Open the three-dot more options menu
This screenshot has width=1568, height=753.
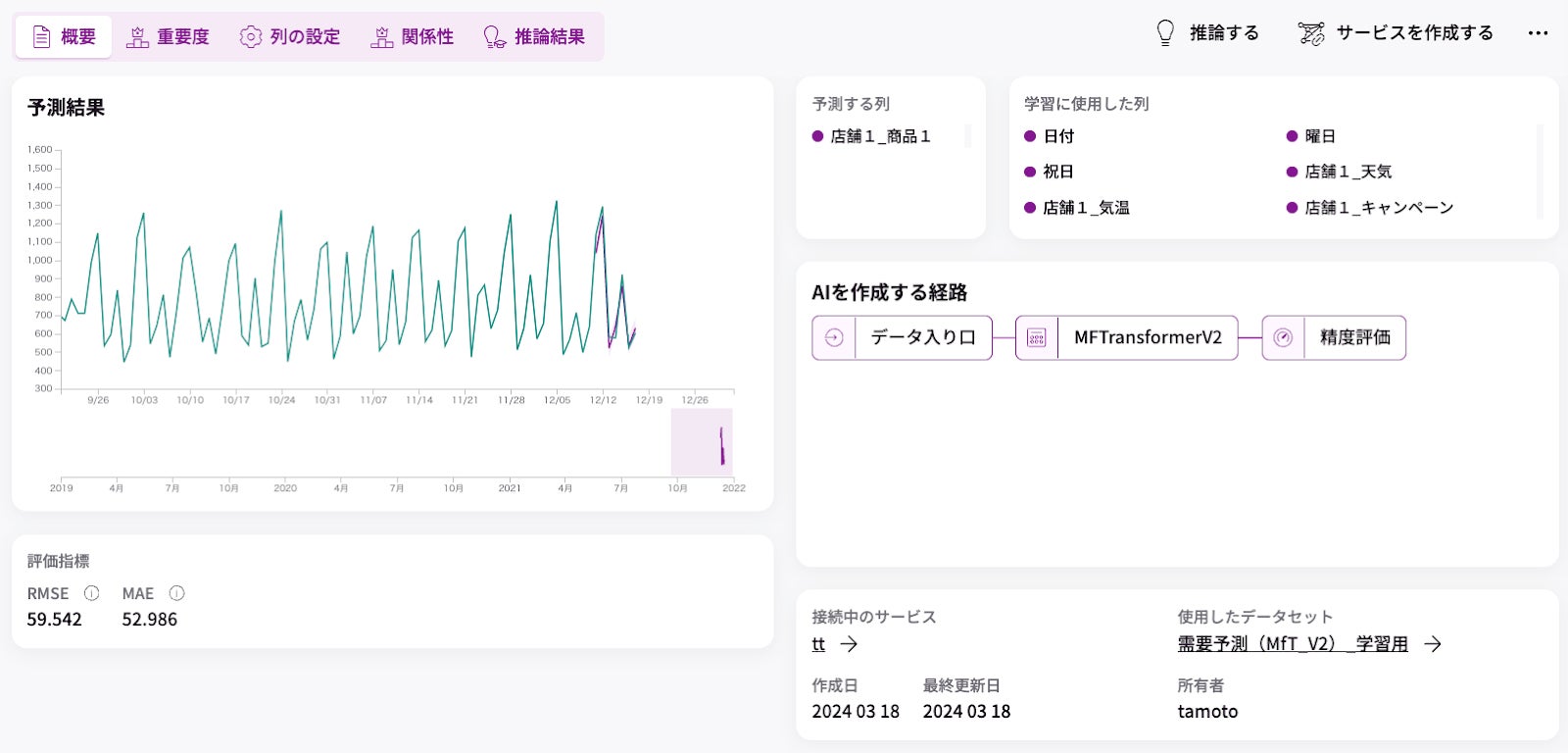click(x=1538, y=33)
